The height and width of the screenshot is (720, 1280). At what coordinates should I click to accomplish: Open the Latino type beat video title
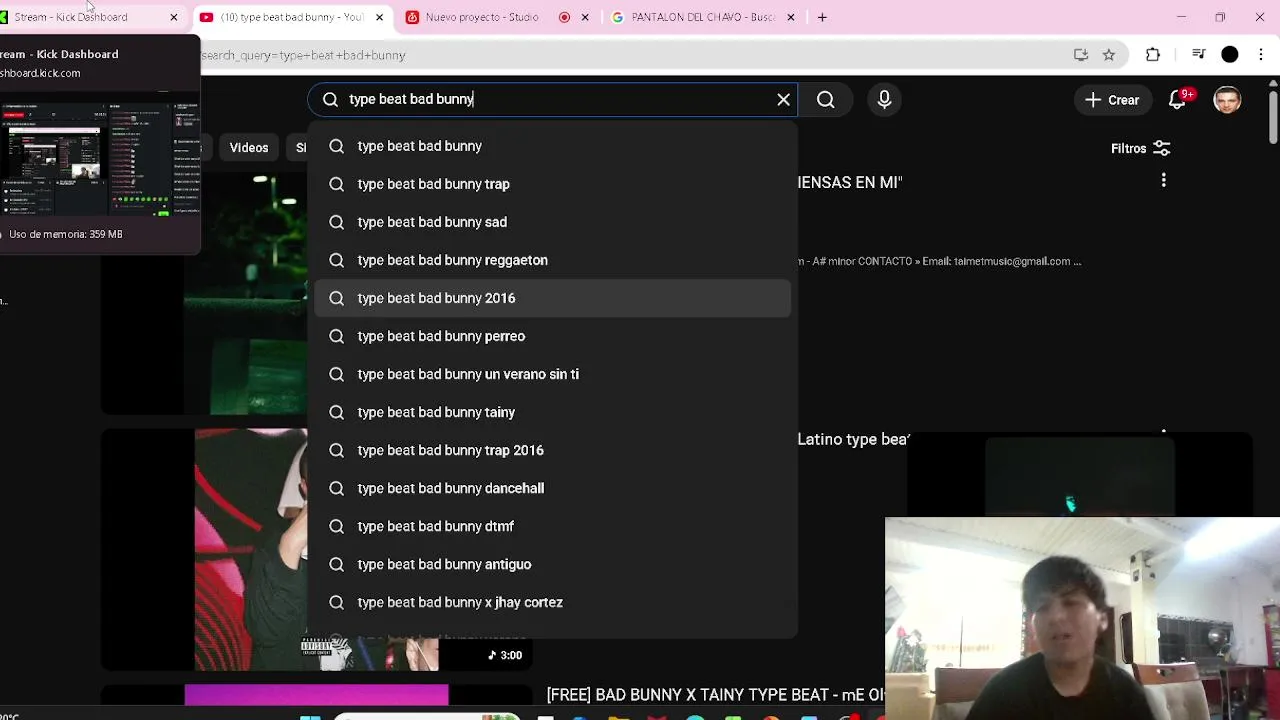(853, 439)
